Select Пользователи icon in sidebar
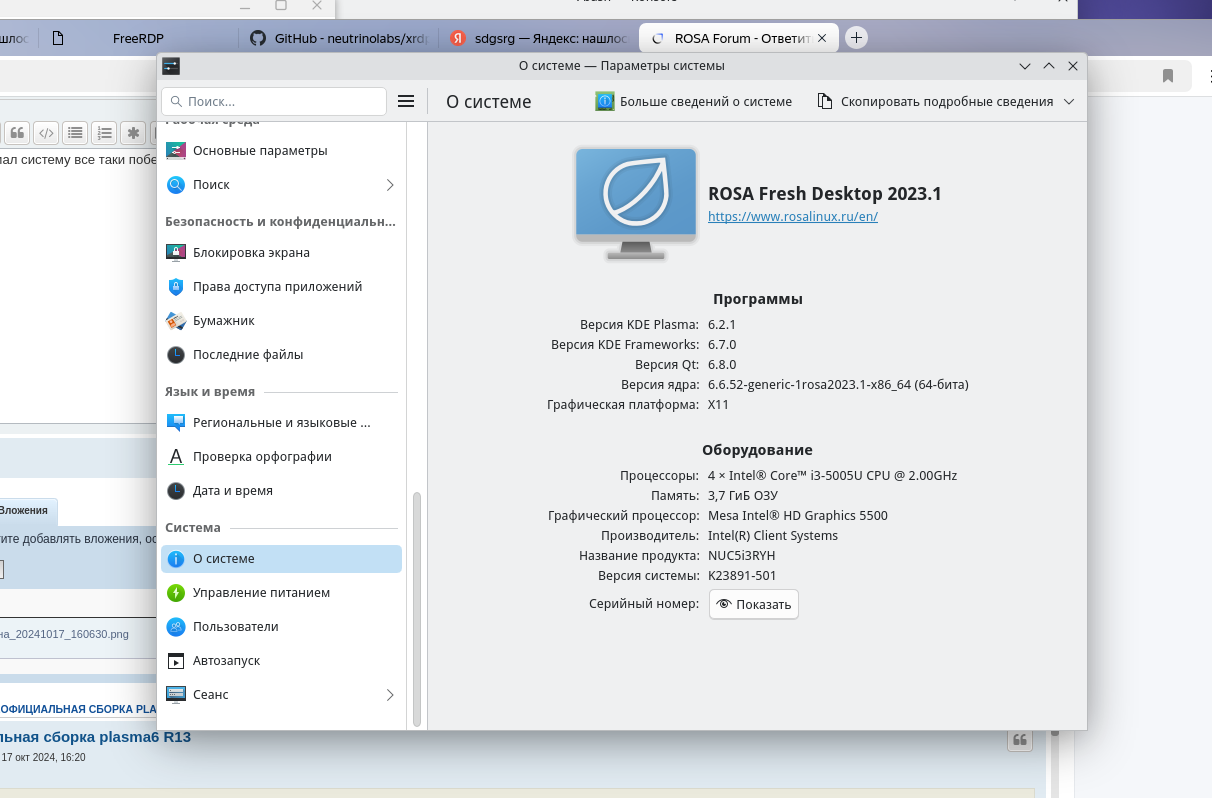The height and width of the screenshot is (798, 1212). coord(176,627)
